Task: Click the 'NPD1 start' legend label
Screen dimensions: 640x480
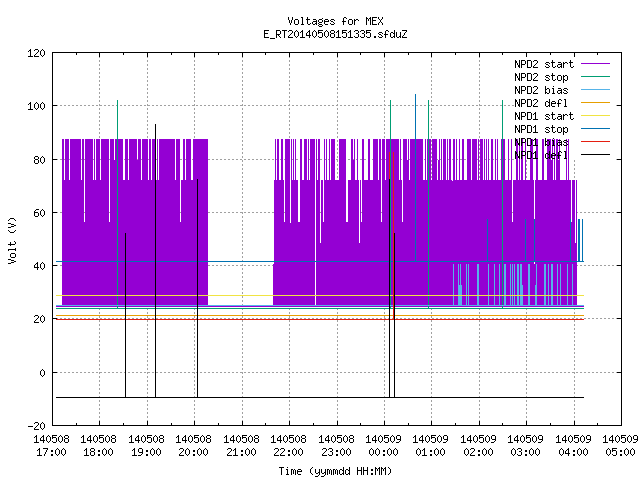Action: [x=544, y=116]
